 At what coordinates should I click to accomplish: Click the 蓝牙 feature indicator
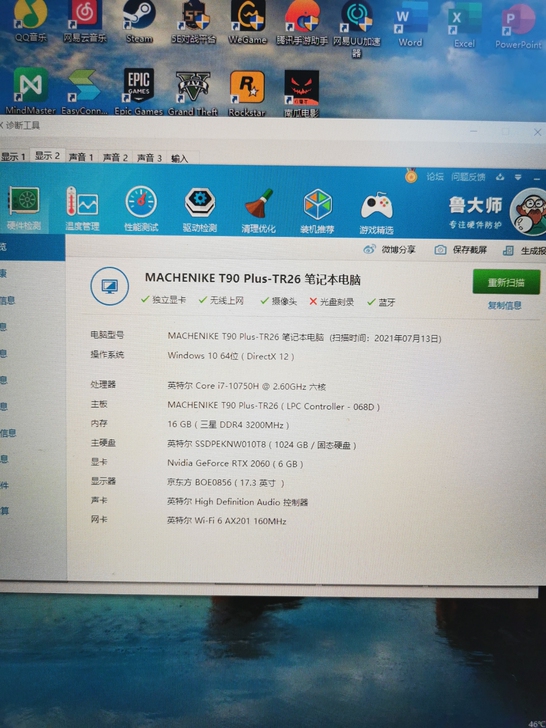(x=381, y=302)
